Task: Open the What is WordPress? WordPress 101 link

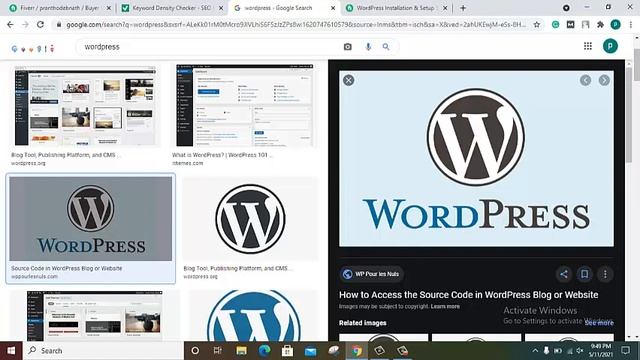Action: click(222, 155)
